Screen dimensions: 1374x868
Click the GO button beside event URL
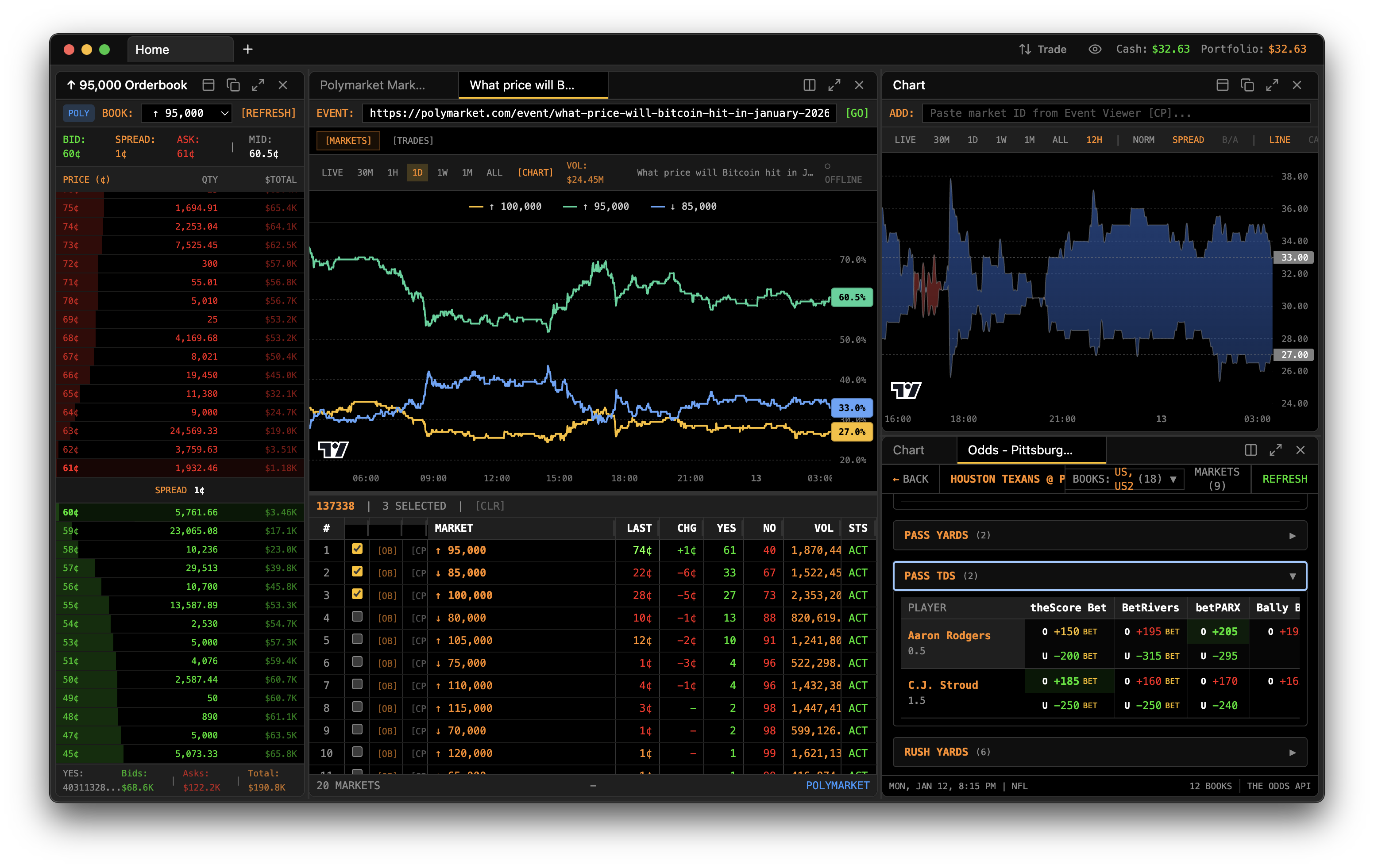pos(857,114)
